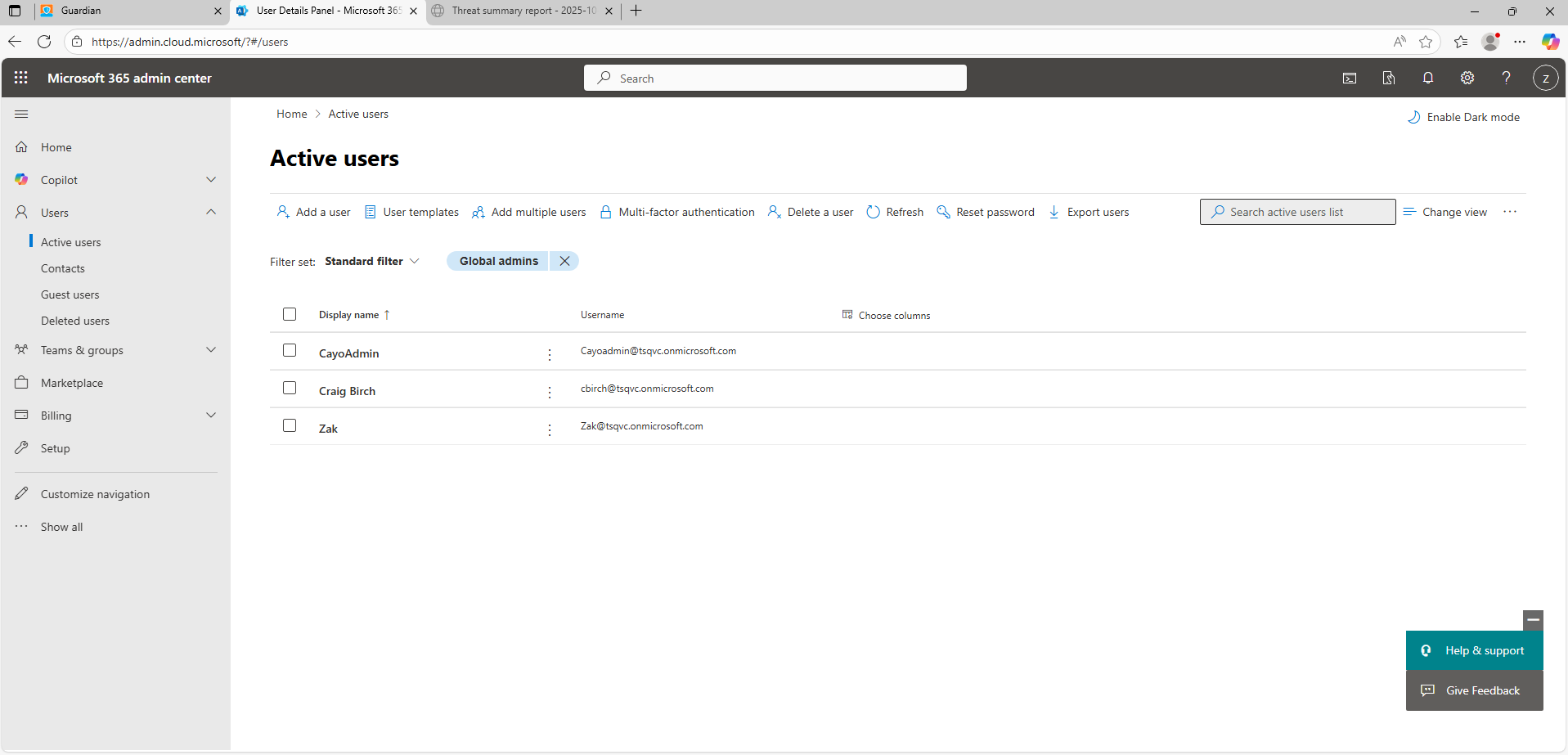The width and height of the screenshot is (1568, 755).
Task: Click the Add a user button
Action: click(314, 212)
